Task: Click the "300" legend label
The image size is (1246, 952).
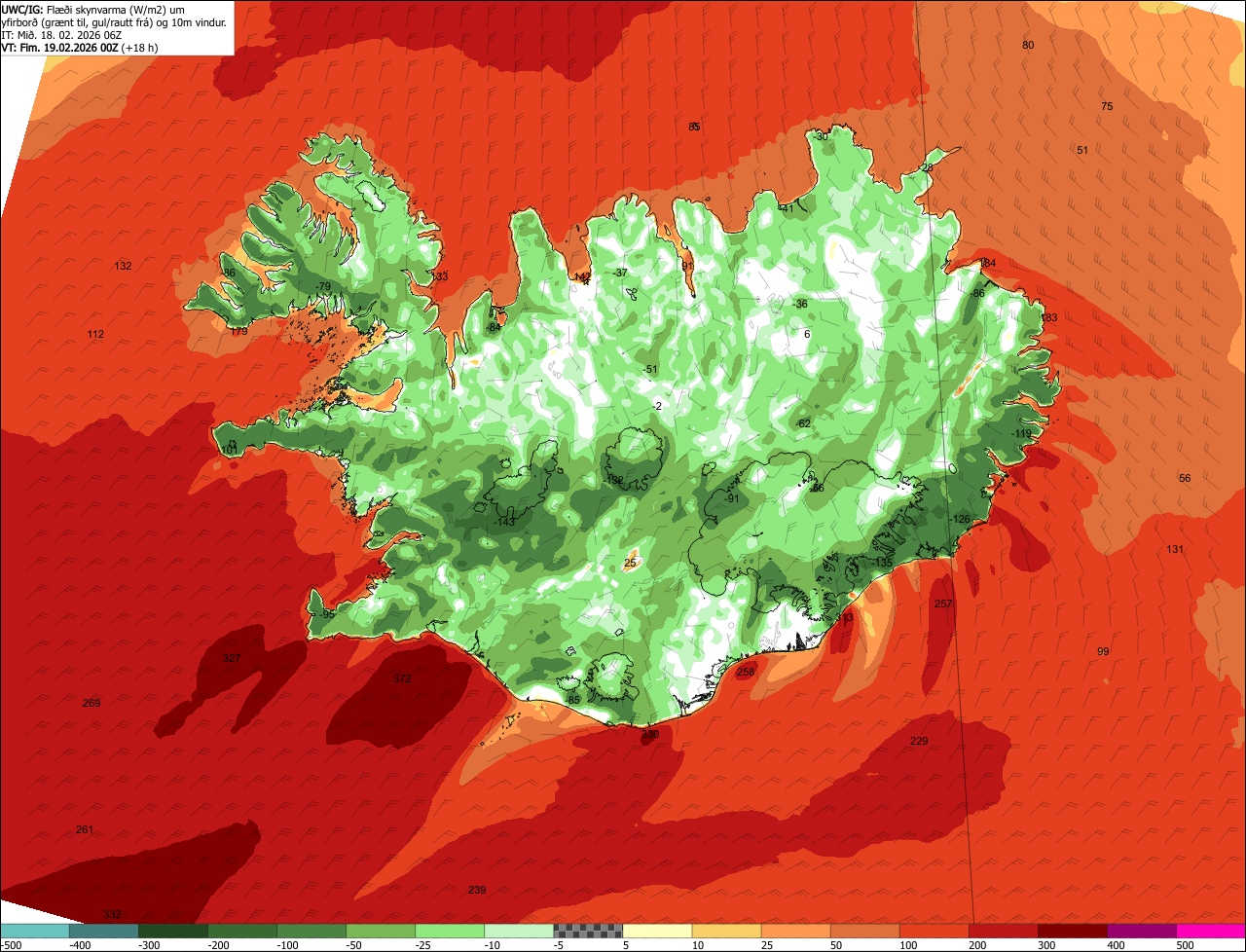Action: 1048,945
